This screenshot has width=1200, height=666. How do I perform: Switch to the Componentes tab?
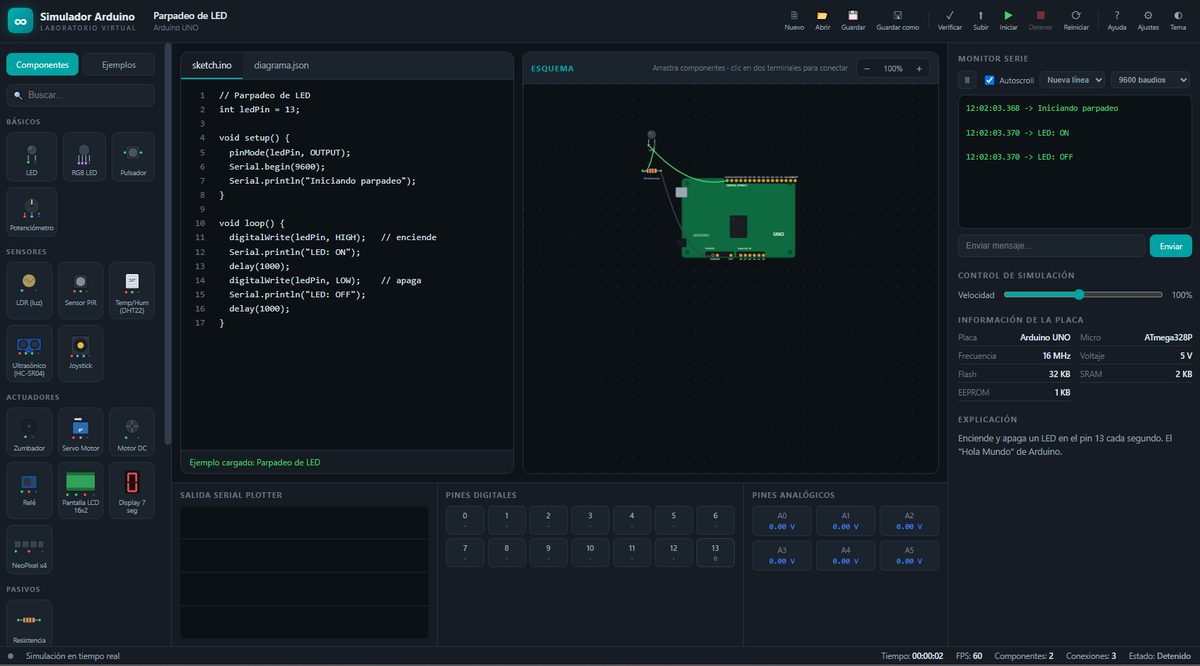click(43, 65)
